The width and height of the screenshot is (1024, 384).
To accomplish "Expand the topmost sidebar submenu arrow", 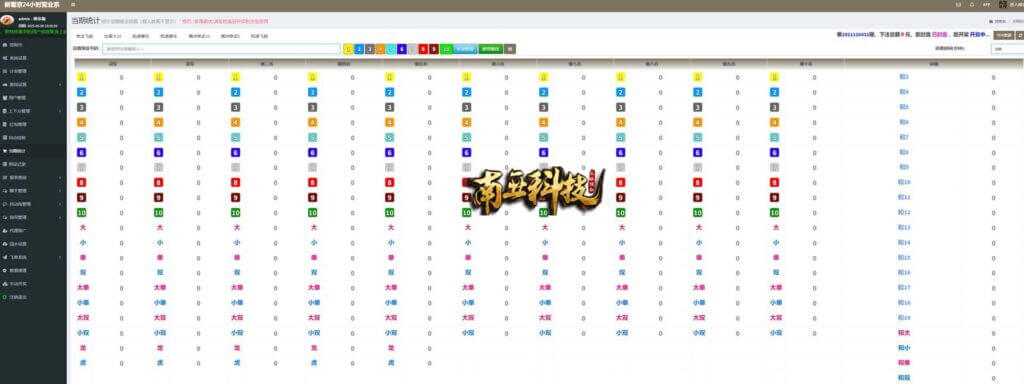I will (60, 85).
